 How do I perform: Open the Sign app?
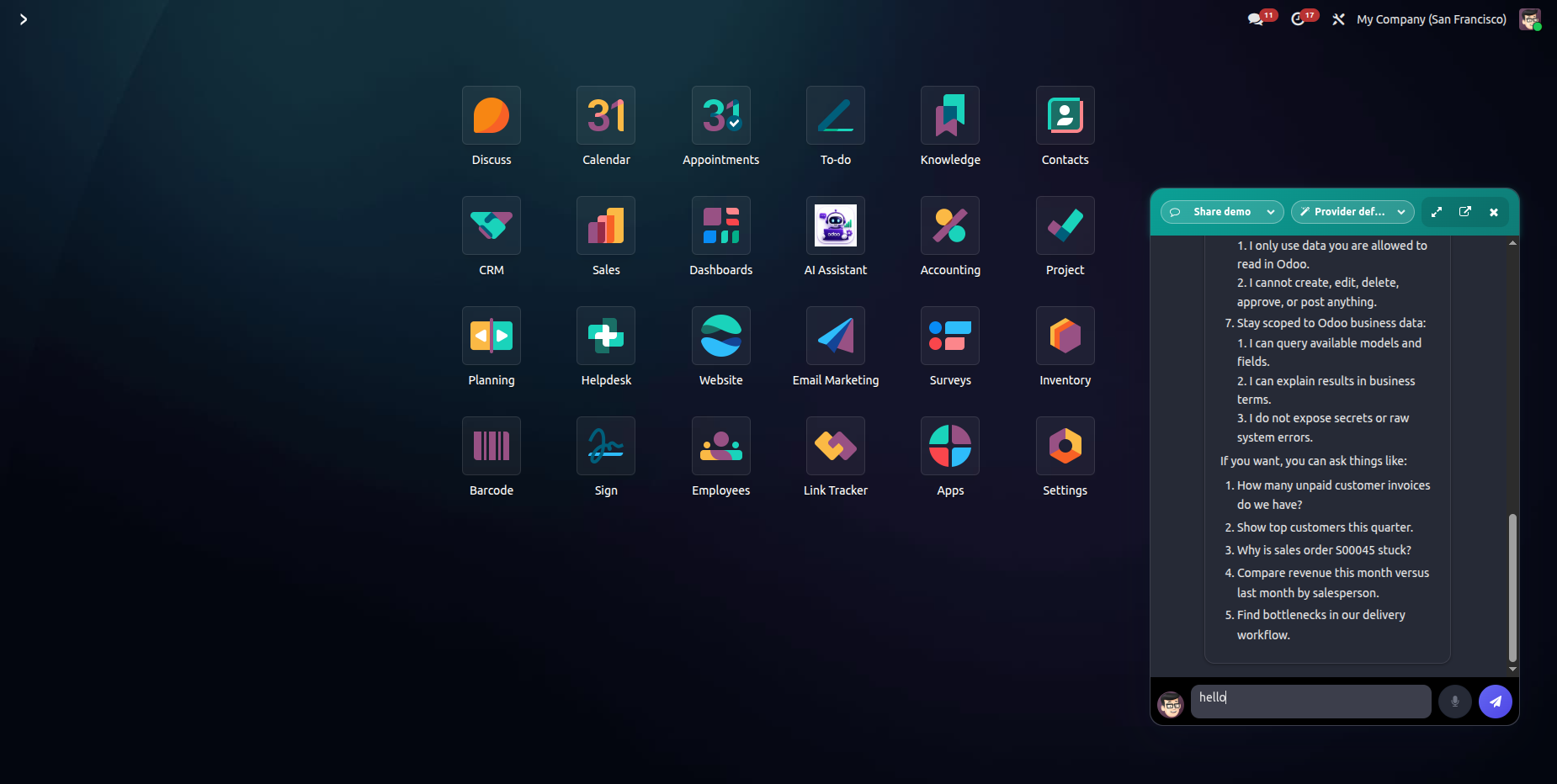[x=606, y=446]
